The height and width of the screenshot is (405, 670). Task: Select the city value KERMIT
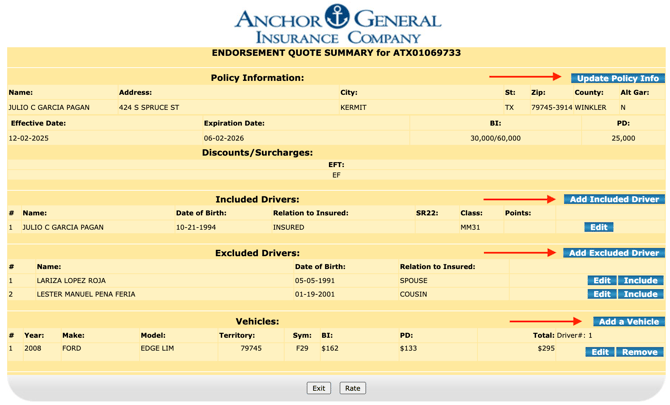click(x=353, y=108)
